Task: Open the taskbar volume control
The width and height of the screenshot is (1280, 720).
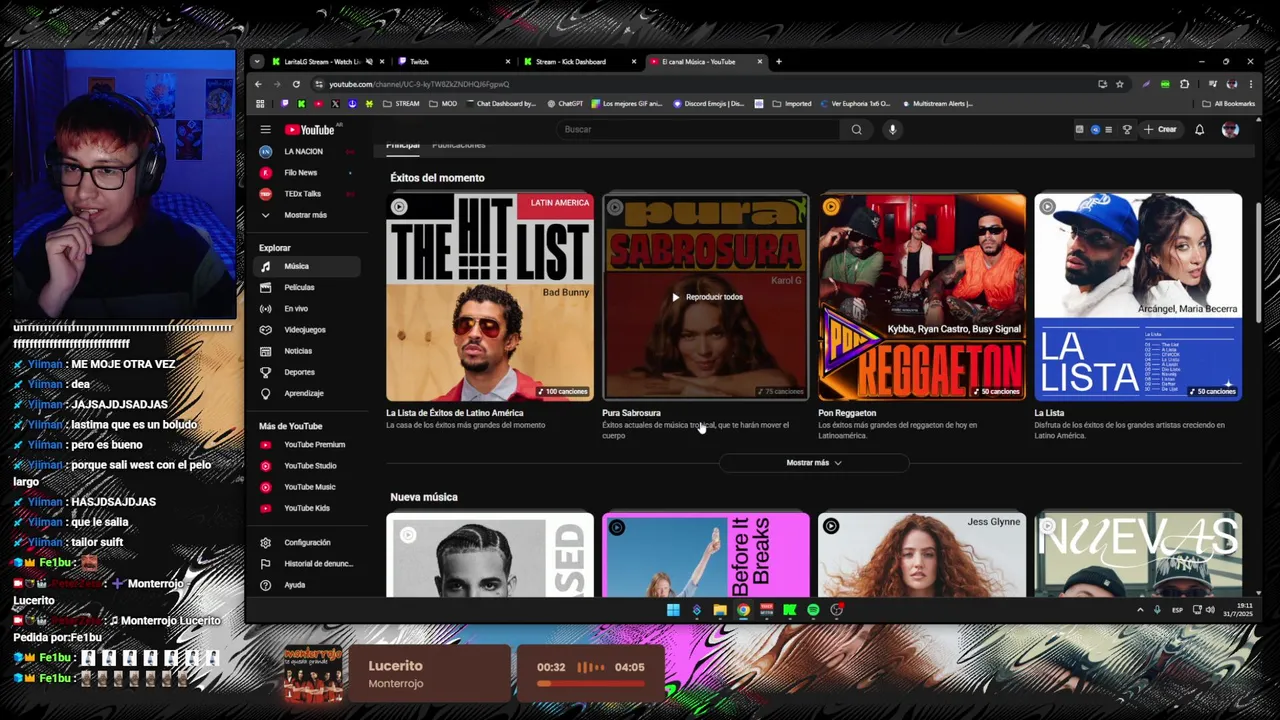Action: click(1209, 610)
